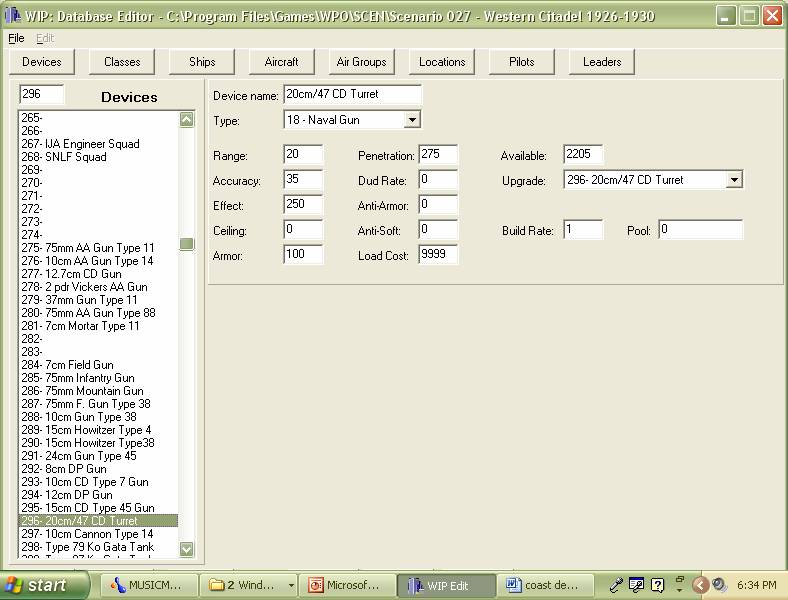Select 277- 12.7cm CD Gun
Screen dimensions: 788x600
point(98,274)
